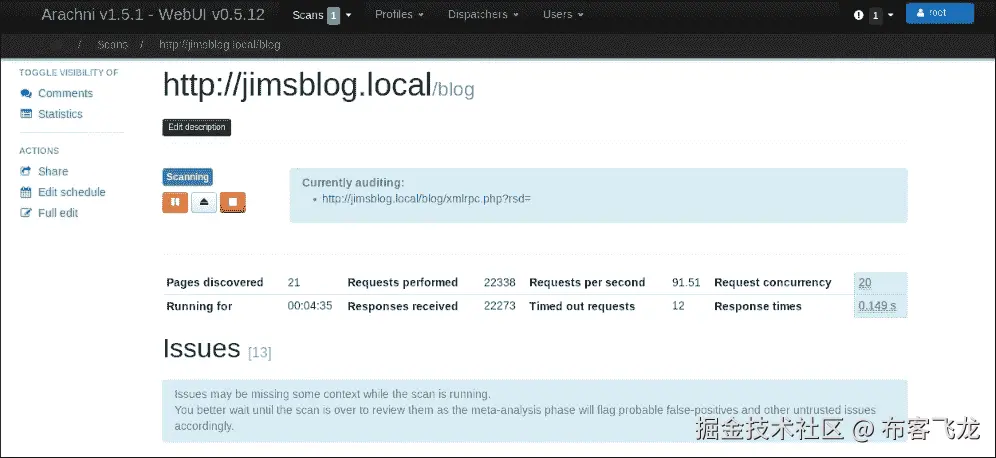996x458 pixels.
Task: Click the Full edit pencil icon
Action: point(26,213)
